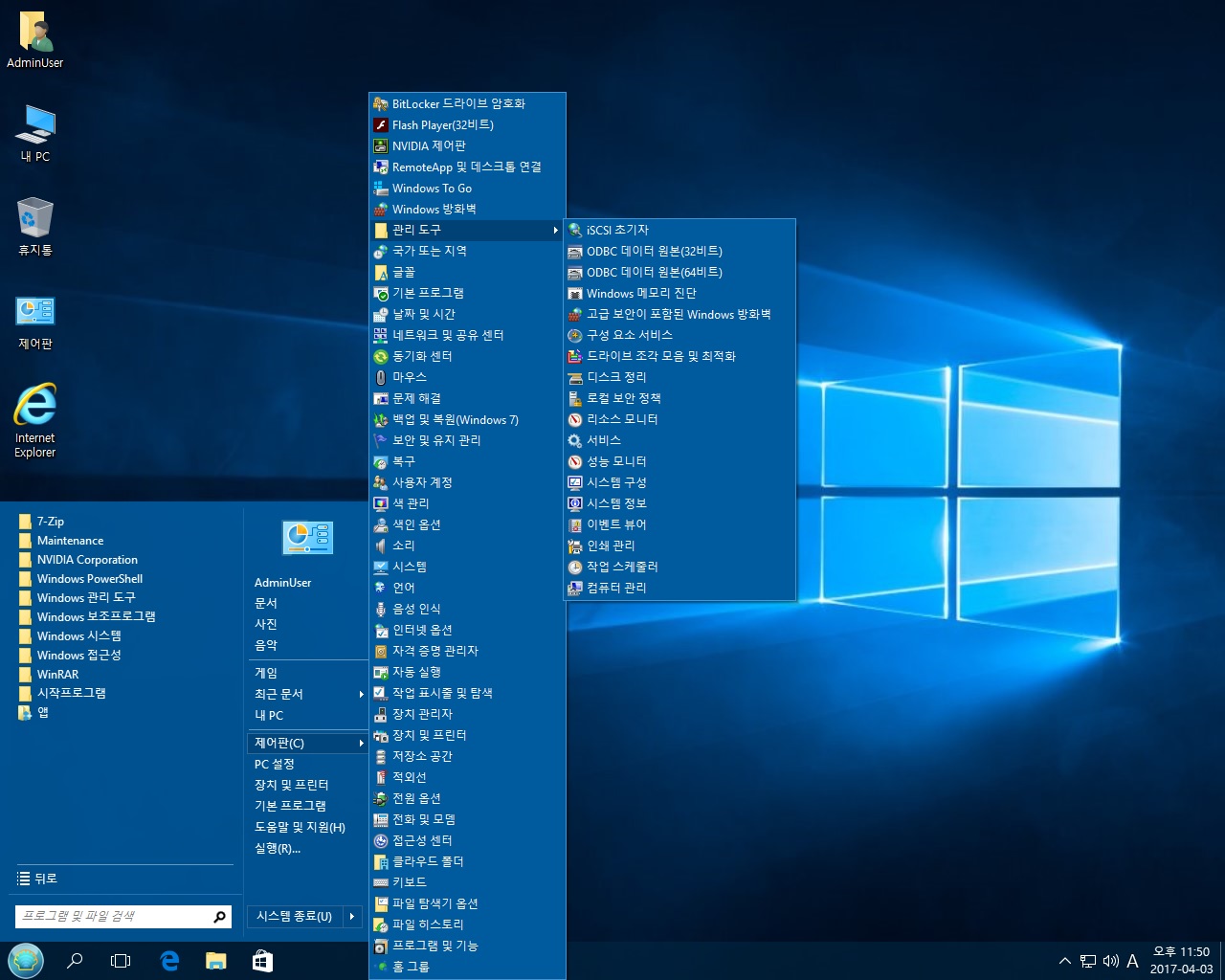Open 구성 요소 서비스
The image size is (1225, 980).
point(680,335)
